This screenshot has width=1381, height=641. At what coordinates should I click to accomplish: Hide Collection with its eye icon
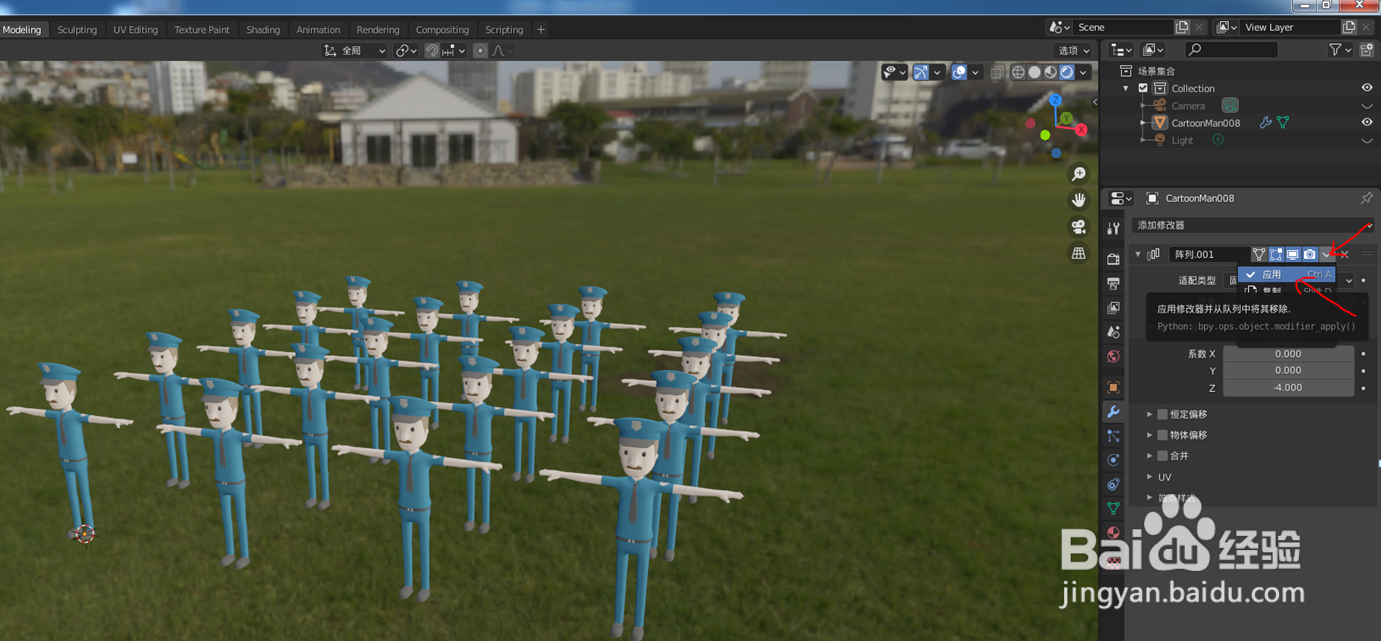point(1367,88)
